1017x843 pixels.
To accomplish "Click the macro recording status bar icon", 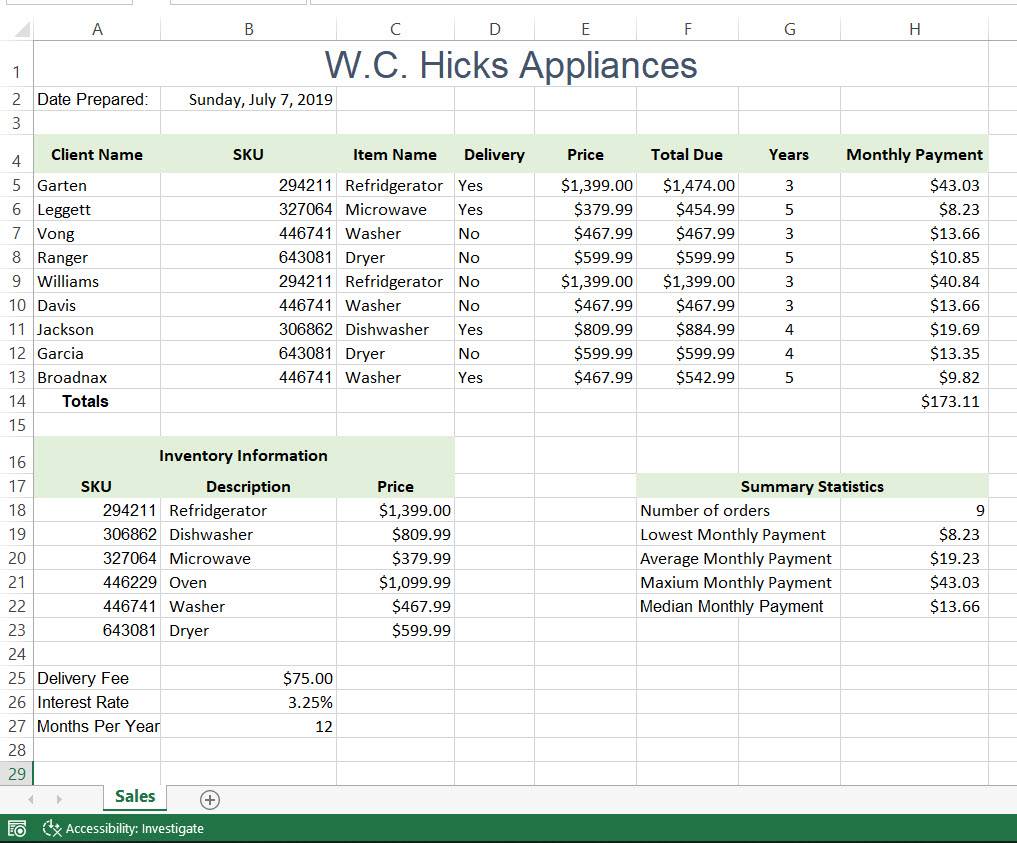I will click(x=18, y=829).
